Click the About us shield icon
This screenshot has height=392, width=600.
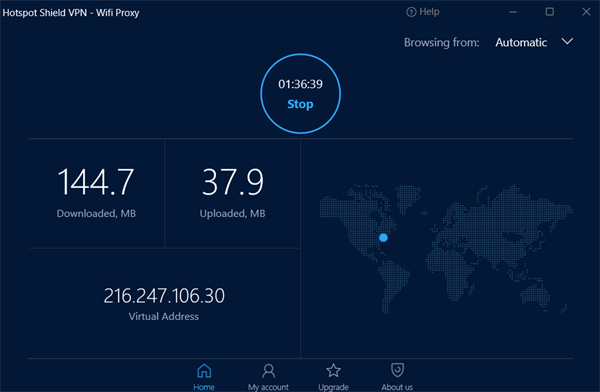pyautogui.click(x=397, y=370)
